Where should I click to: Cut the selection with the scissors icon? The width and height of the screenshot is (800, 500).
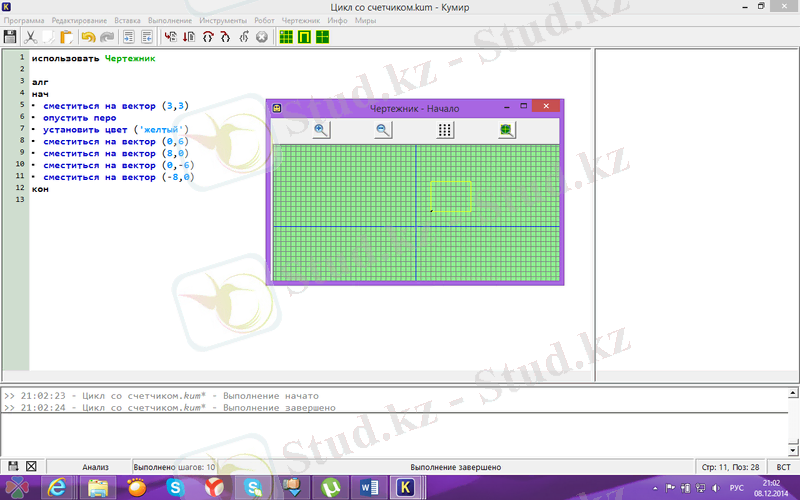(x=30, y=37)
